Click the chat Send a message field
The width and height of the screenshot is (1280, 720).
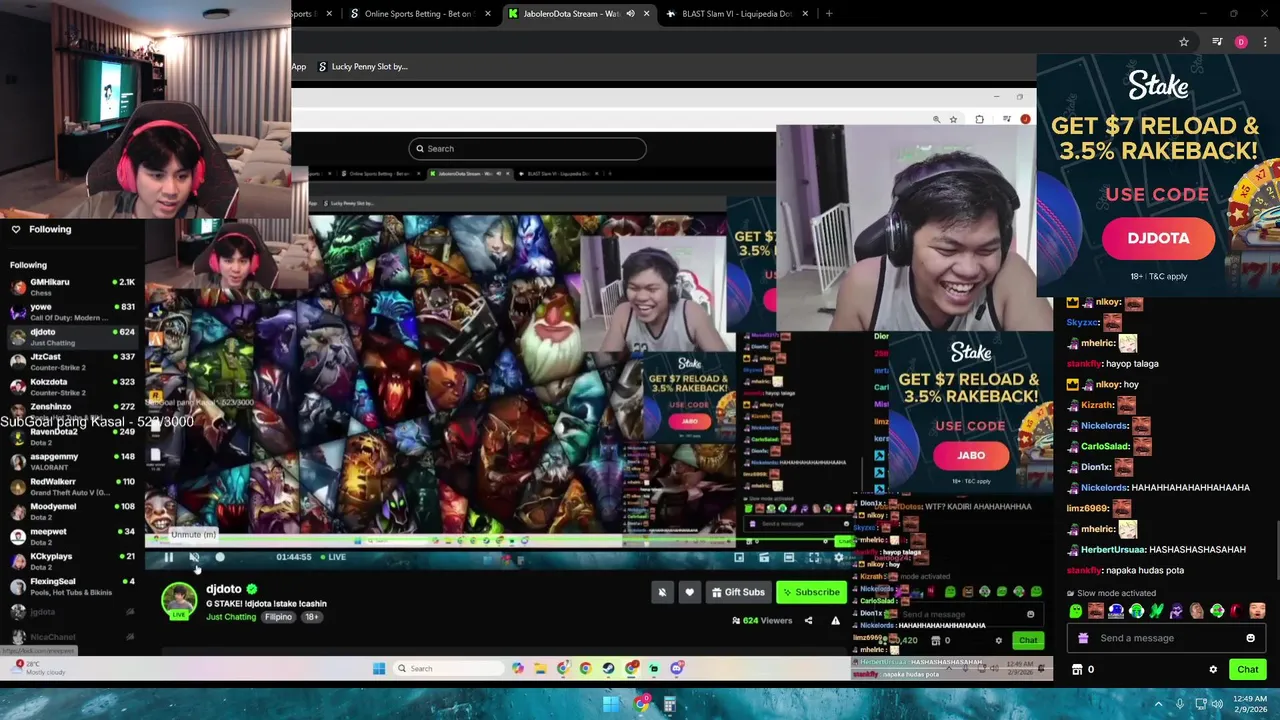tap(1166, 638)
